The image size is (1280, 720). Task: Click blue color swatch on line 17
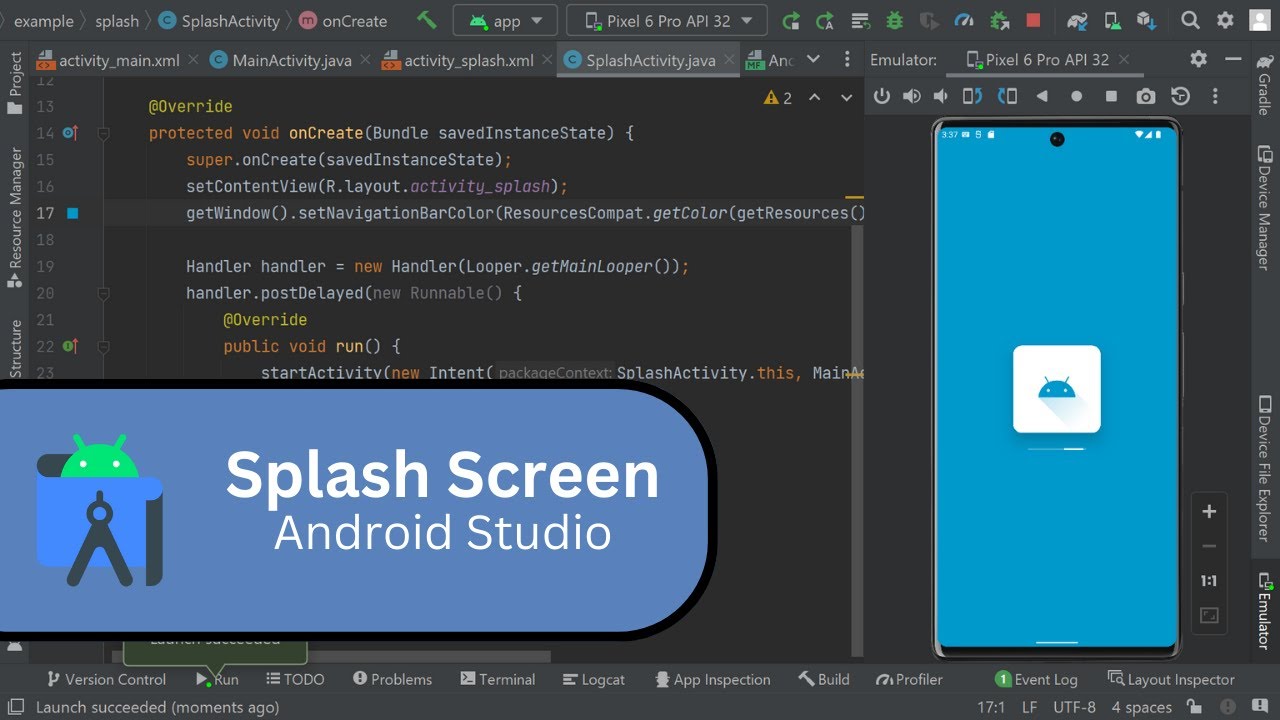[72, 213]
